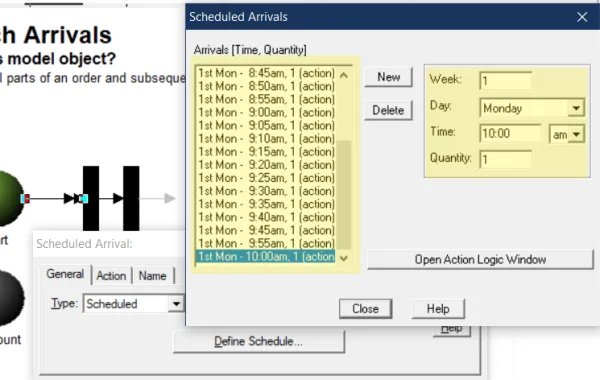The height and width of the screenshot is (380, 600).
Task: Click the arrivals list scrollbar thumb
Action: 344,194
